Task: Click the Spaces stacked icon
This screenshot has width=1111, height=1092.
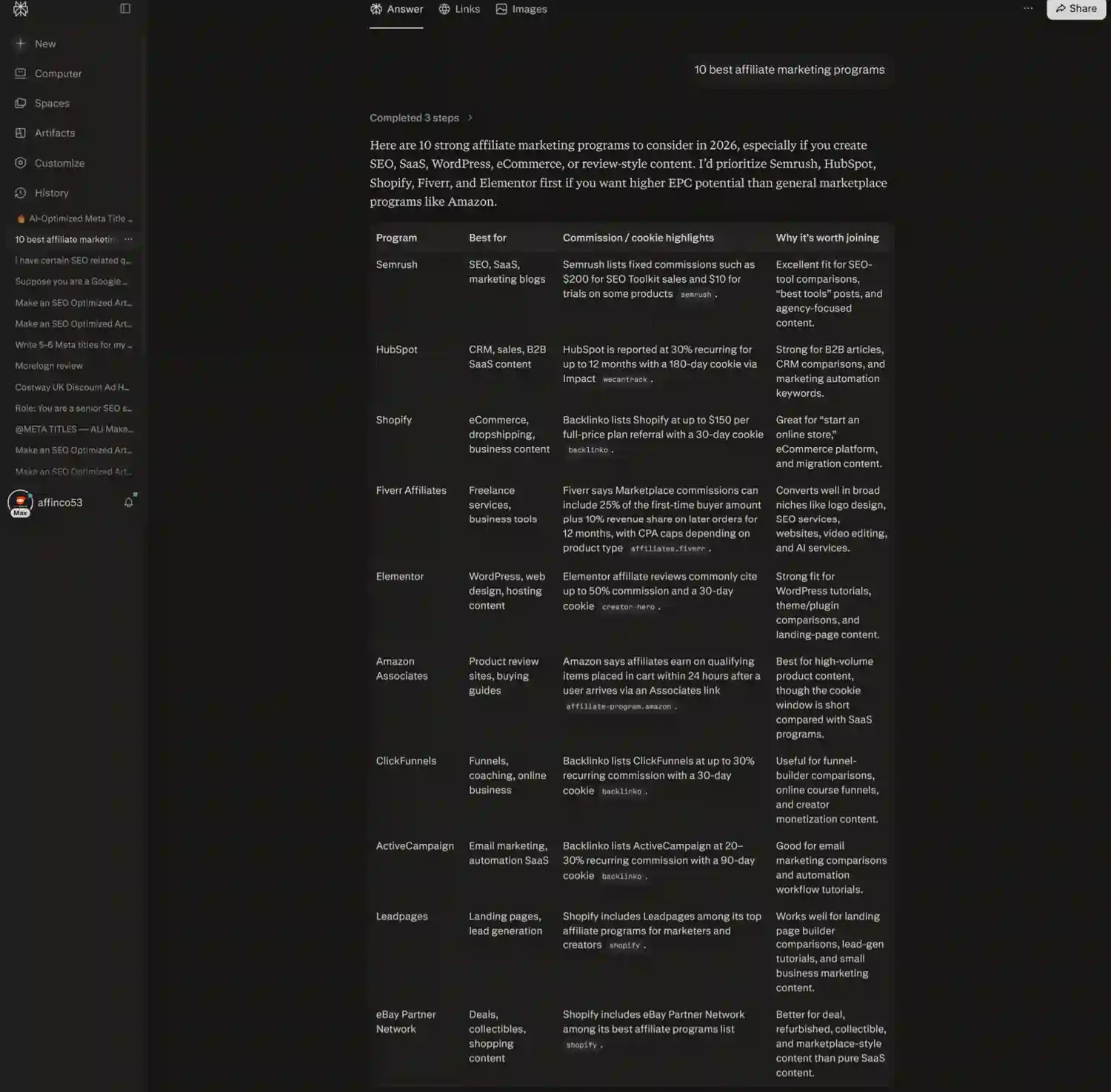Action: (21, 103)
